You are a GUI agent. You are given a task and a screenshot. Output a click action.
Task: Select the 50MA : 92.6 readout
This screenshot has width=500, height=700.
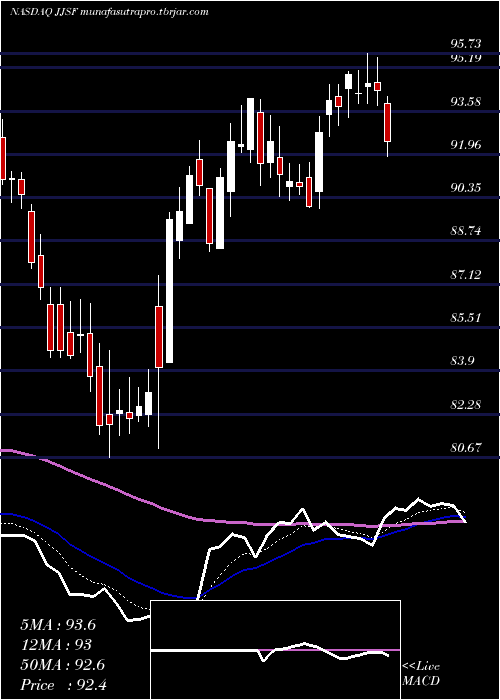(x=62, y=665)
